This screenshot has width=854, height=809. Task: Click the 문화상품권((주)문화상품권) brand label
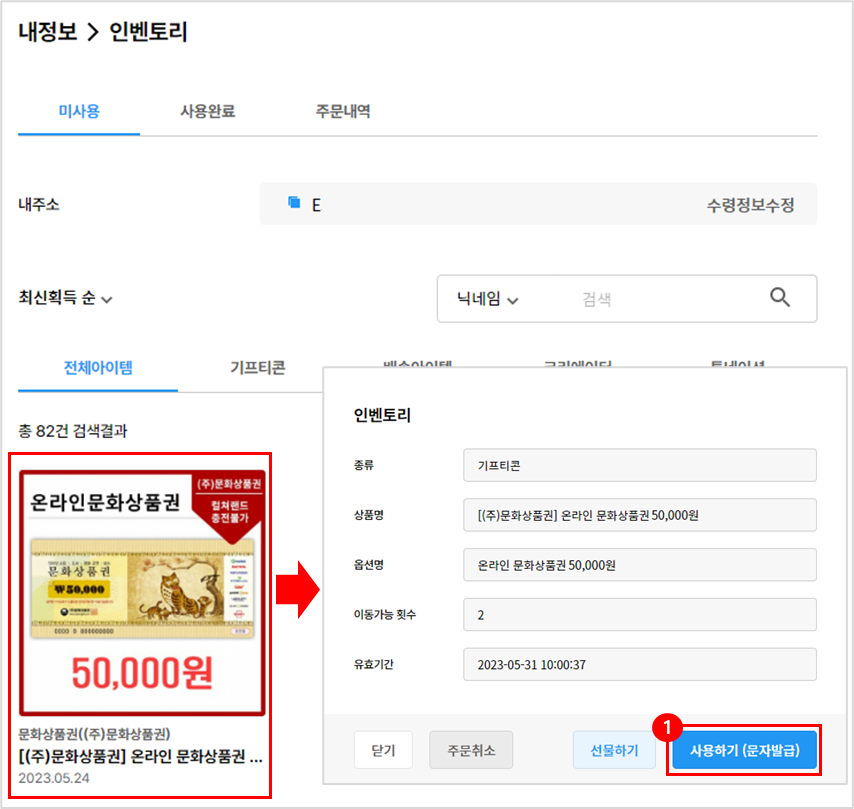coord(94,734)
